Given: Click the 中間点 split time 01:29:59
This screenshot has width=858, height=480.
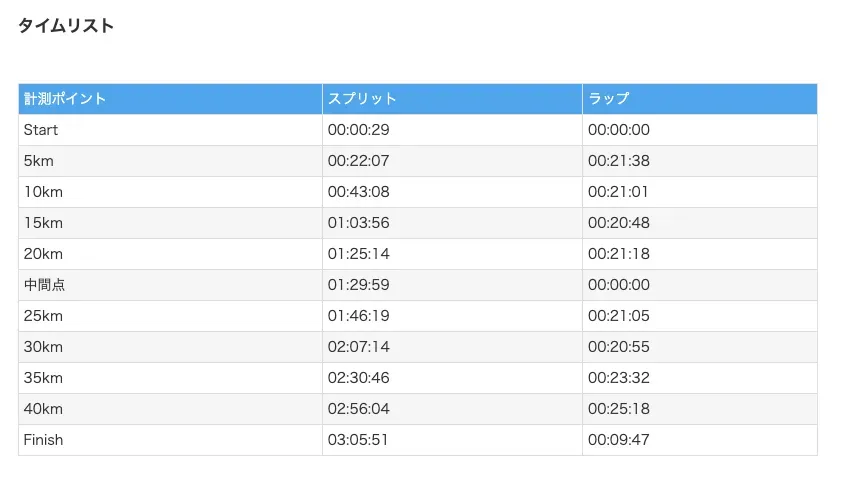Looking at the screenshot, I should (358, 285).
